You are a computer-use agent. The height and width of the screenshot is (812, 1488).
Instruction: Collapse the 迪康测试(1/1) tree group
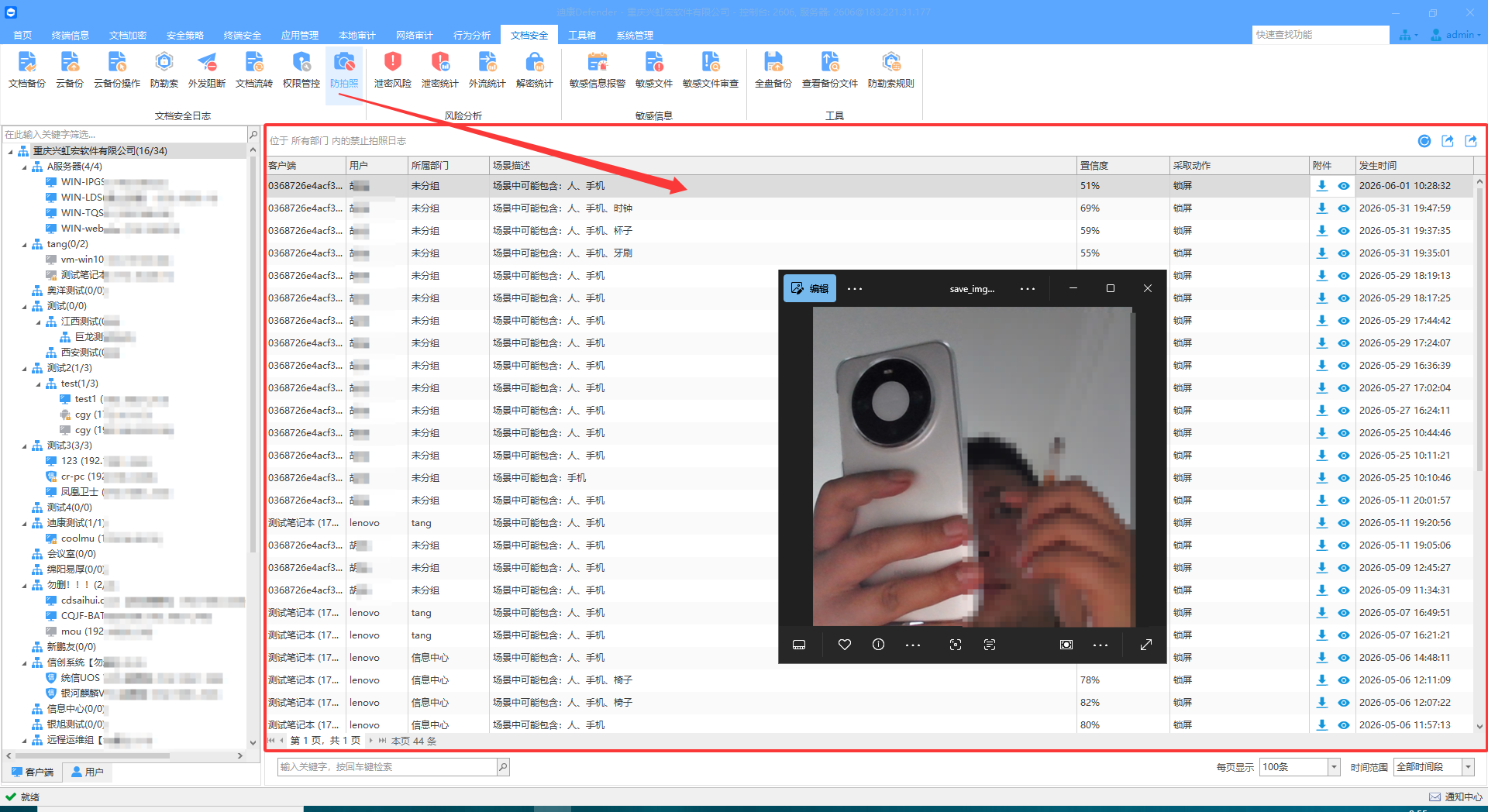point(24,523)
